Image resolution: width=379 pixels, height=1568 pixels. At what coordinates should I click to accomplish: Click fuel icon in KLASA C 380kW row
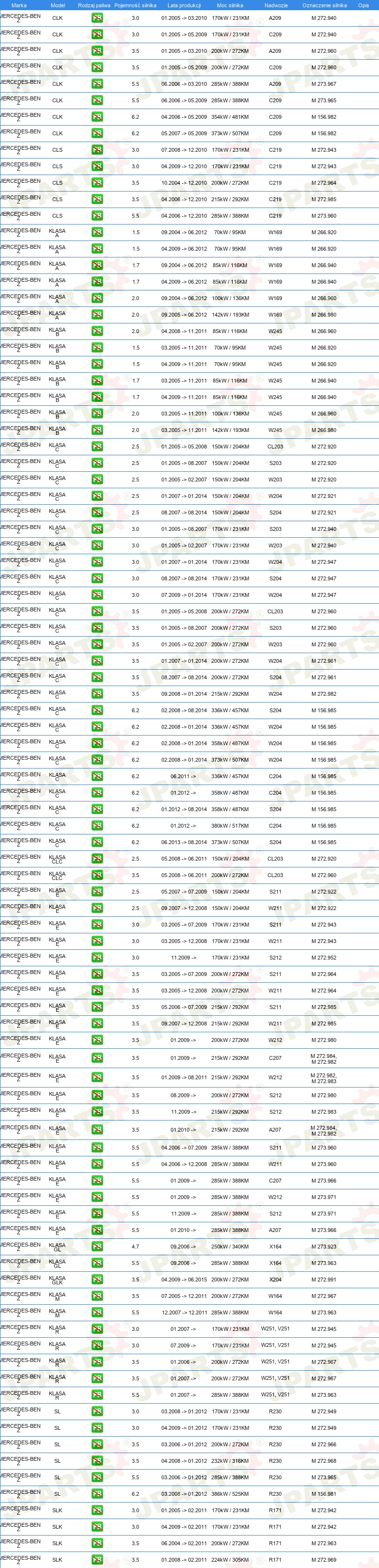click(x=97, y=826)
